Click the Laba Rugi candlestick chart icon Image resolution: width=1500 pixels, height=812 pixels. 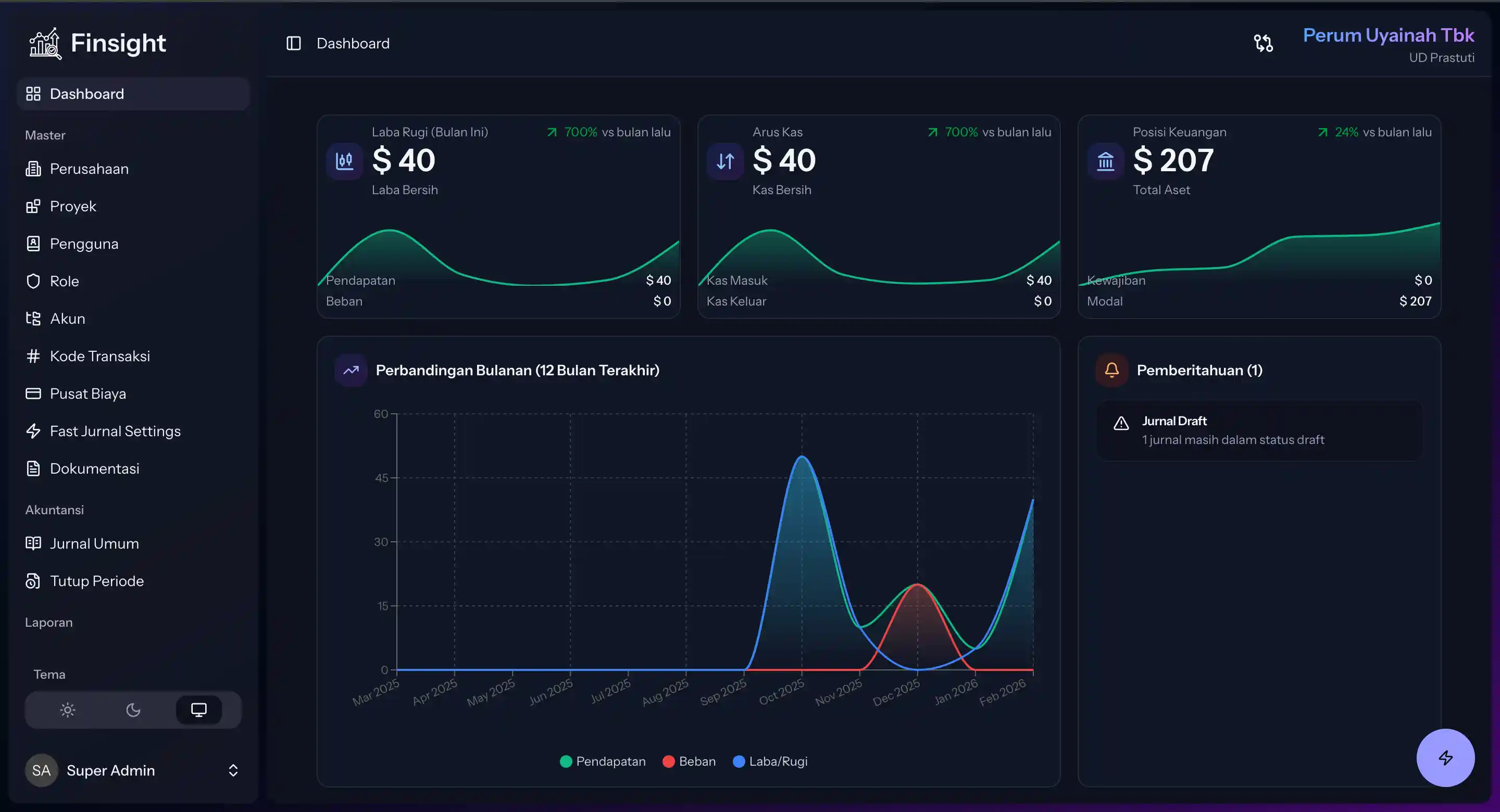pyautogui.click(x=345, y=161)
